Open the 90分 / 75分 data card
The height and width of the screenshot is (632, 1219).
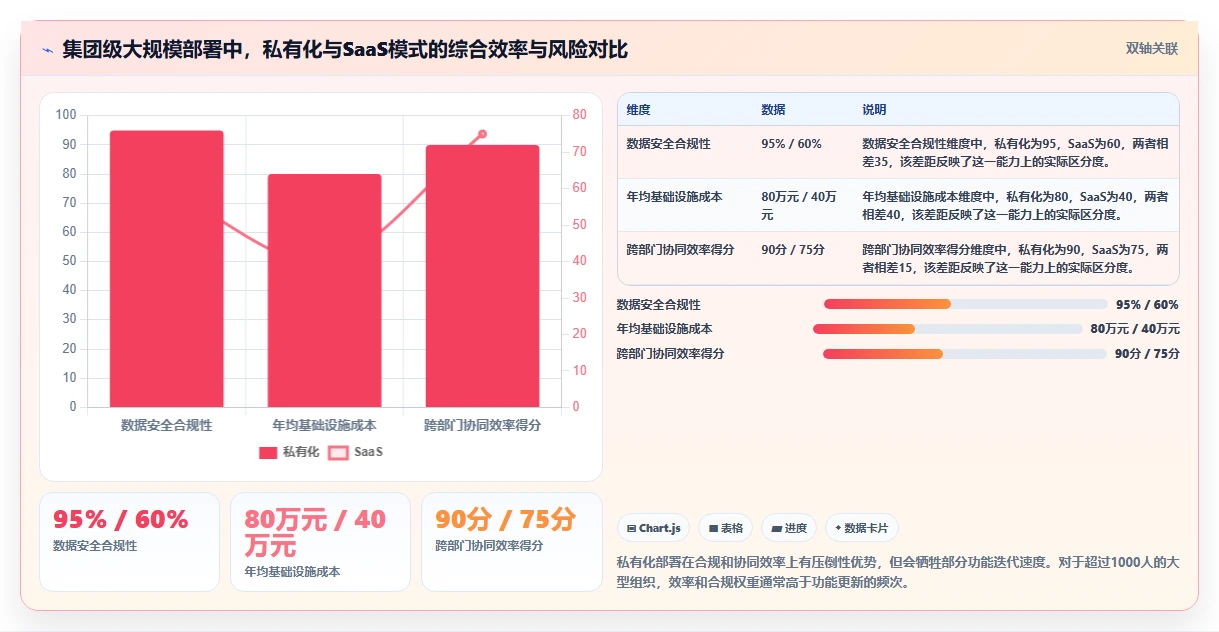pos(511,542)
